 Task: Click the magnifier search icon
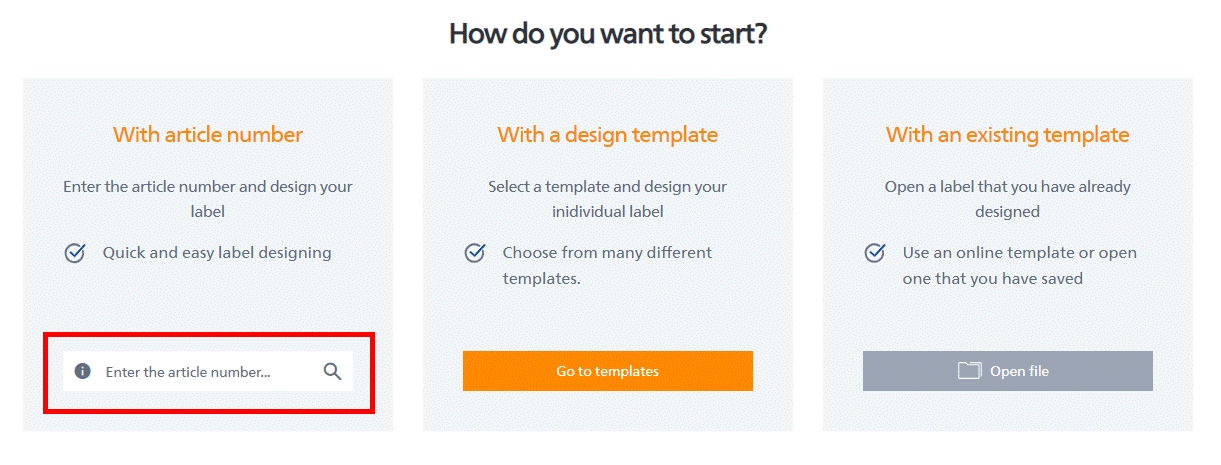tap(333, 371)
